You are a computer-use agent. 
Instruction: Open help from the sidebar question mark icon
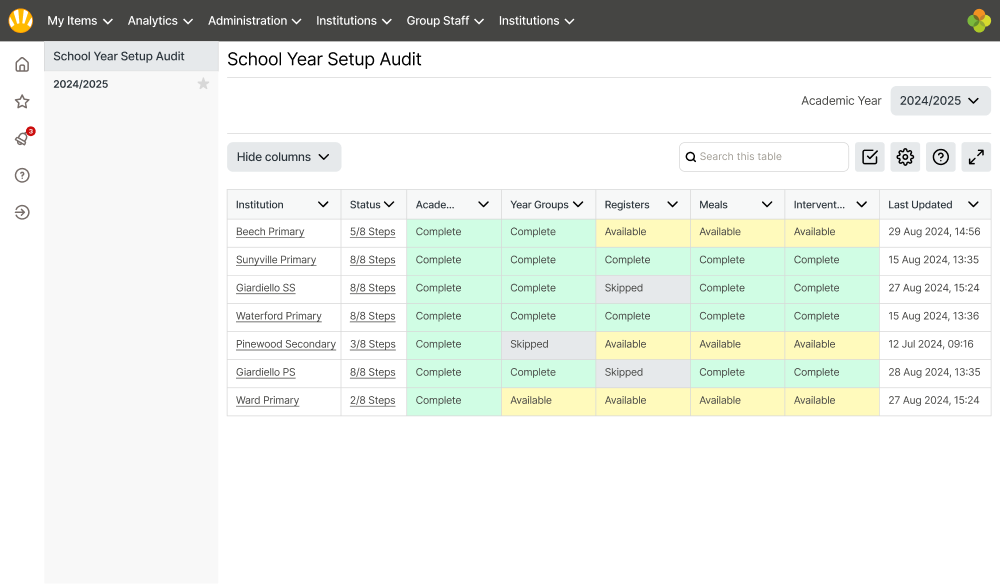[x=21, y=175]
